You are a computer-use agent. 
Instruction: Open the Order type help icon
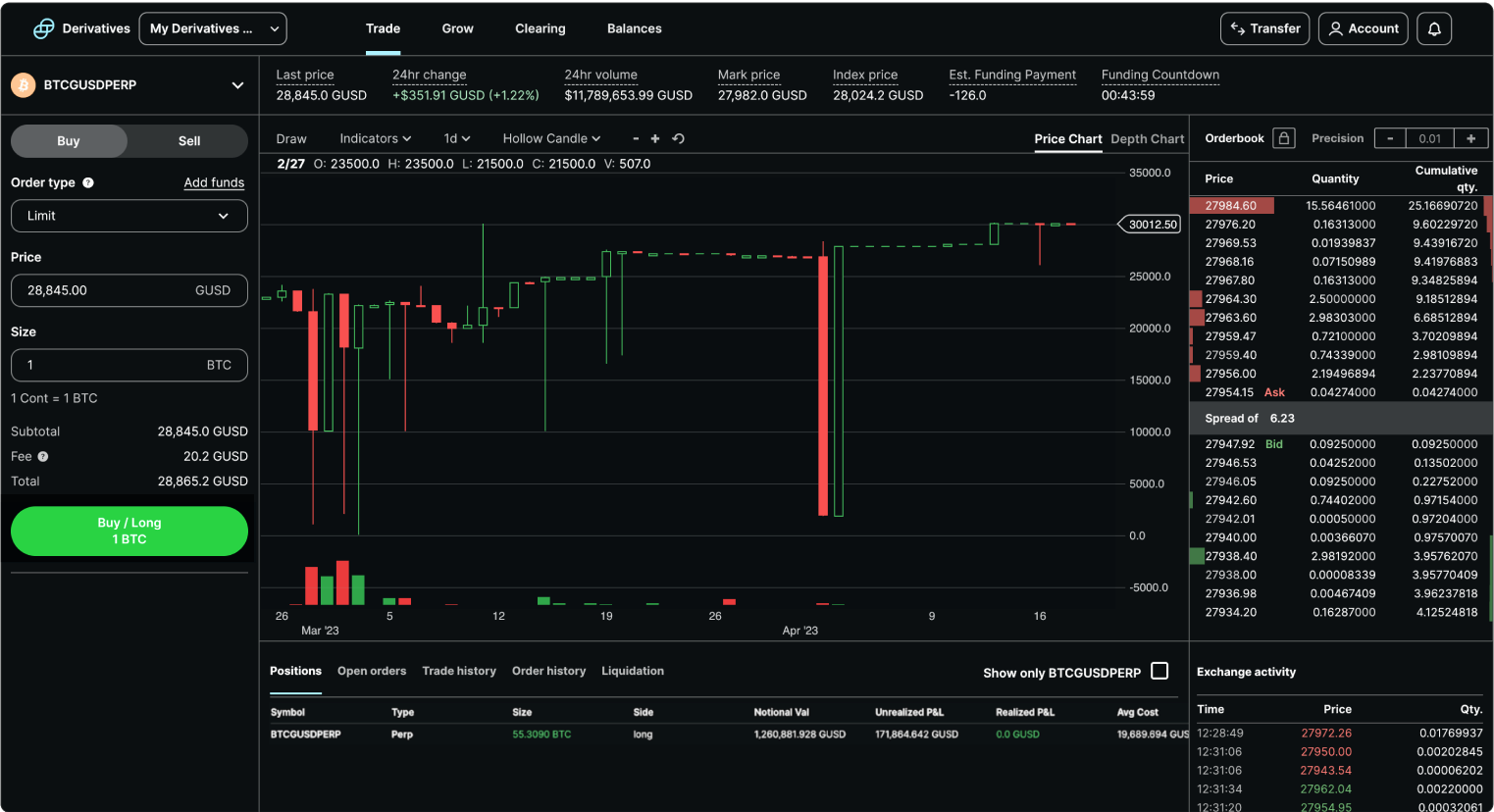coord(88,182)
